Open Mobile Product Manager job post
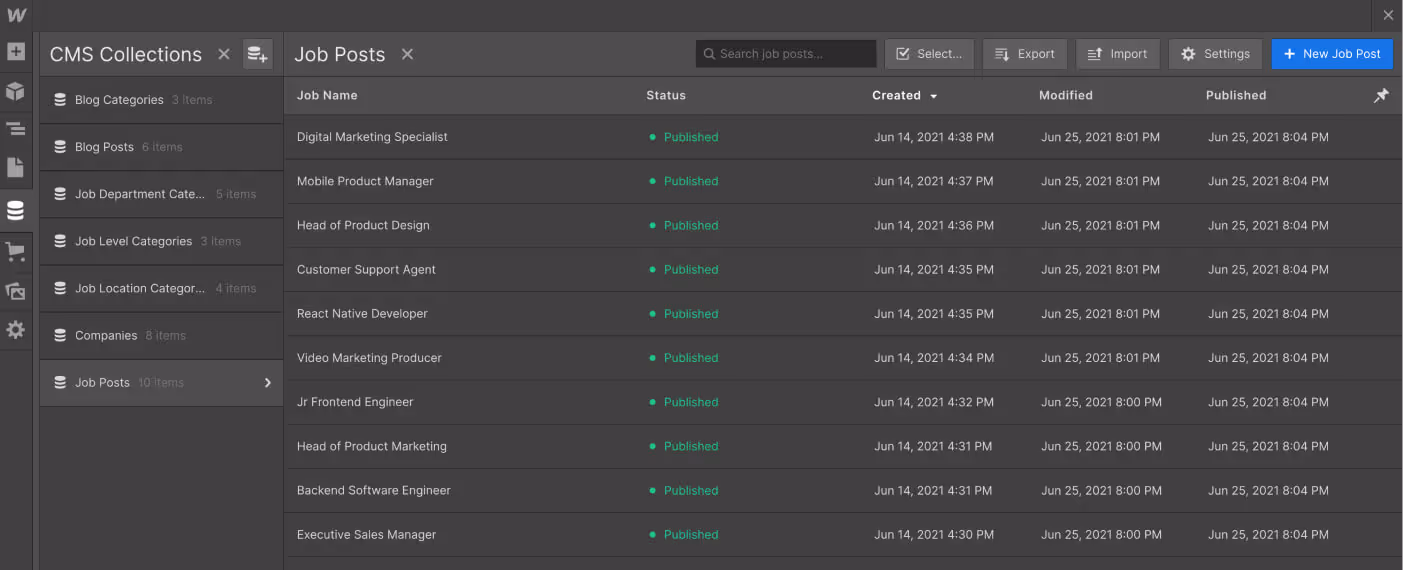This screenshot has height=570, width=1403. point(365,181)
